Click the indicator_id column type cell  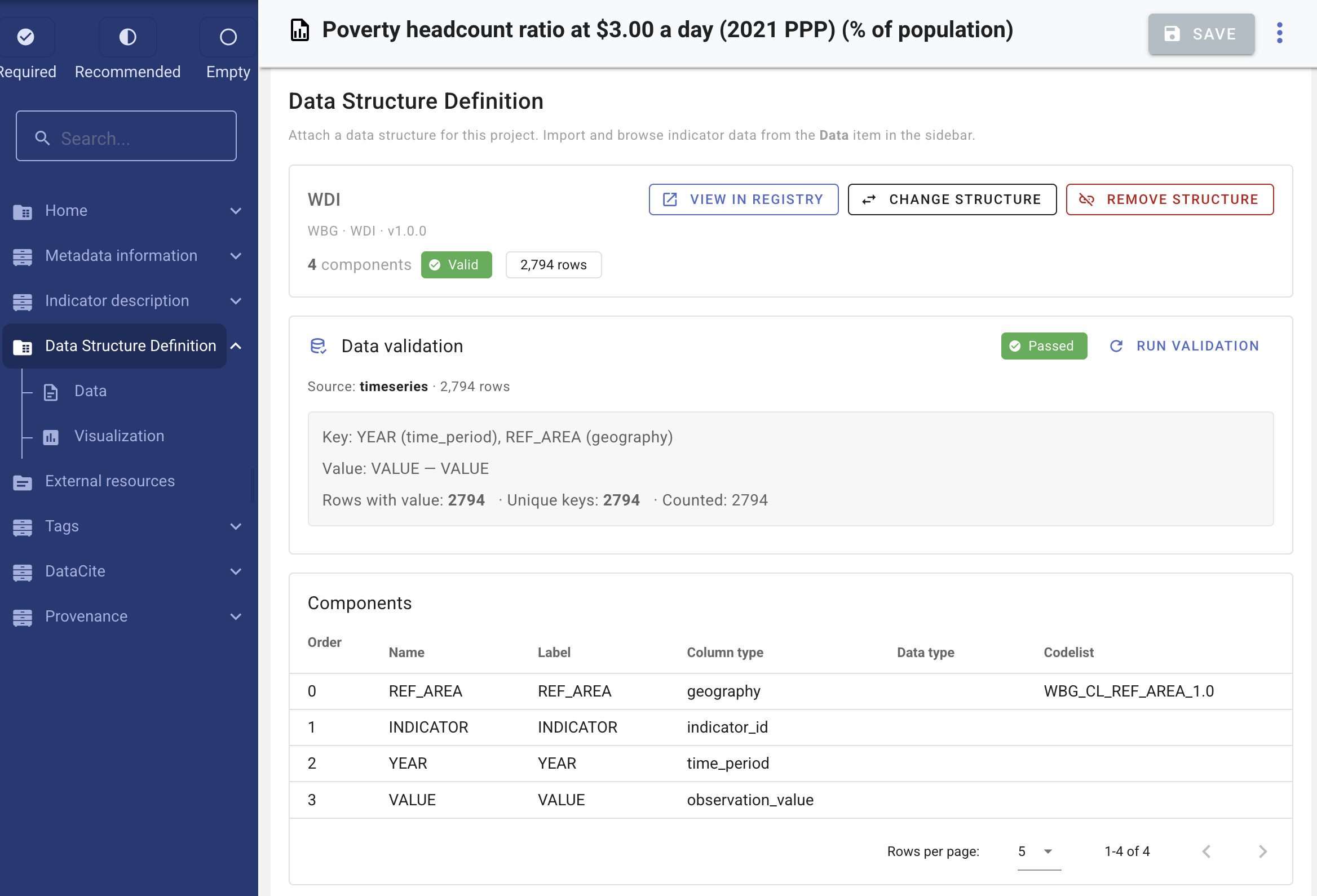[727, 727]
